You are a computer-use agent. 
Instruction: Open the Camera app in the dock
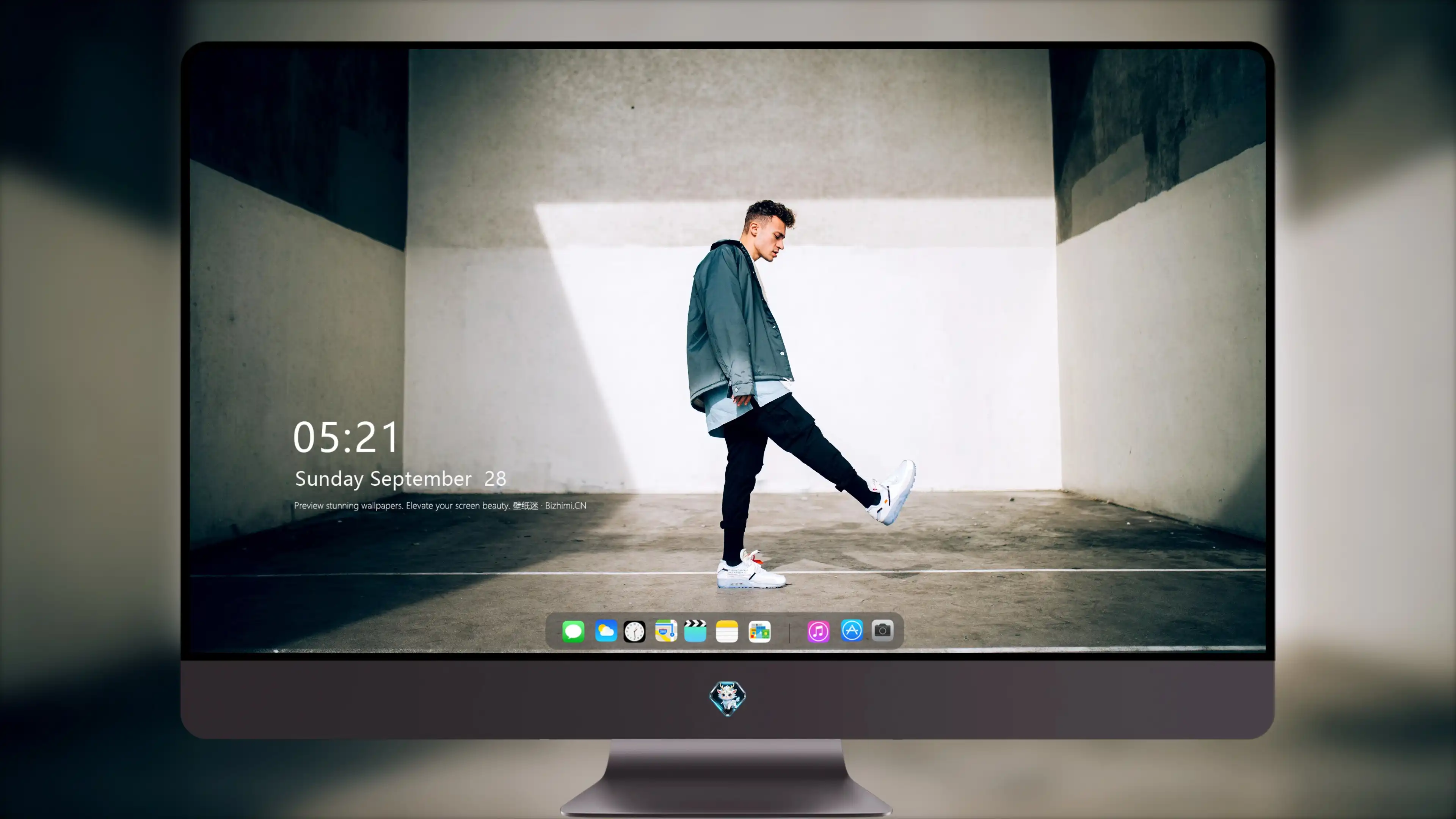[x=882, y=630]
